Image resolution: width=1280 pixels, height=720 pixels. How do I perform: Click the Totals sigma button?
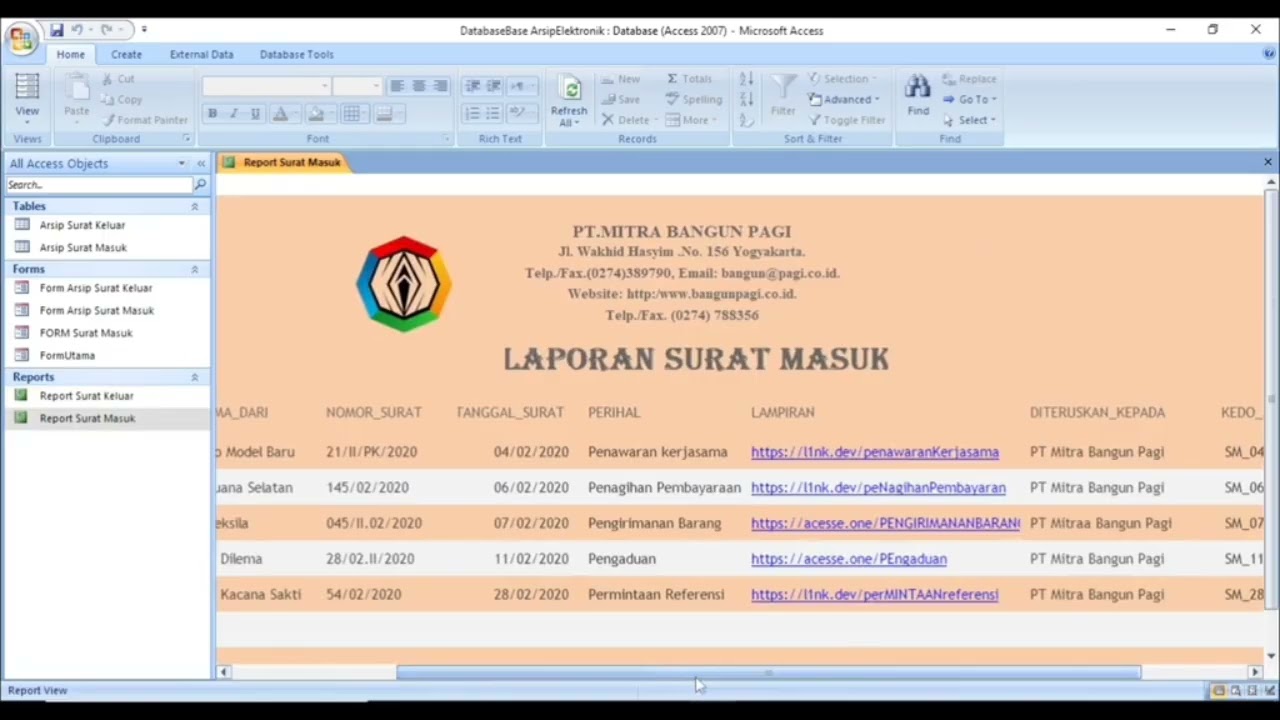tap(689, 79)
